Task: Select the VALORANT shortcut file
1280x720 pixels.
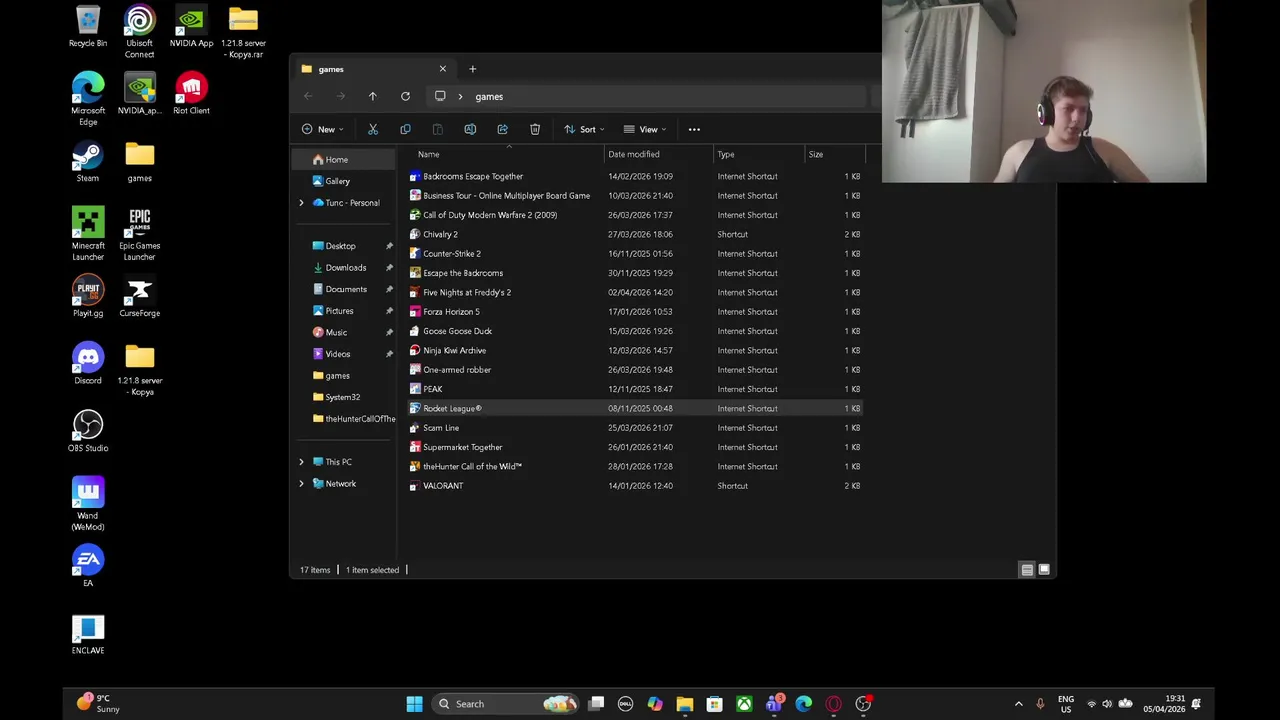Action: pos(634,486)
